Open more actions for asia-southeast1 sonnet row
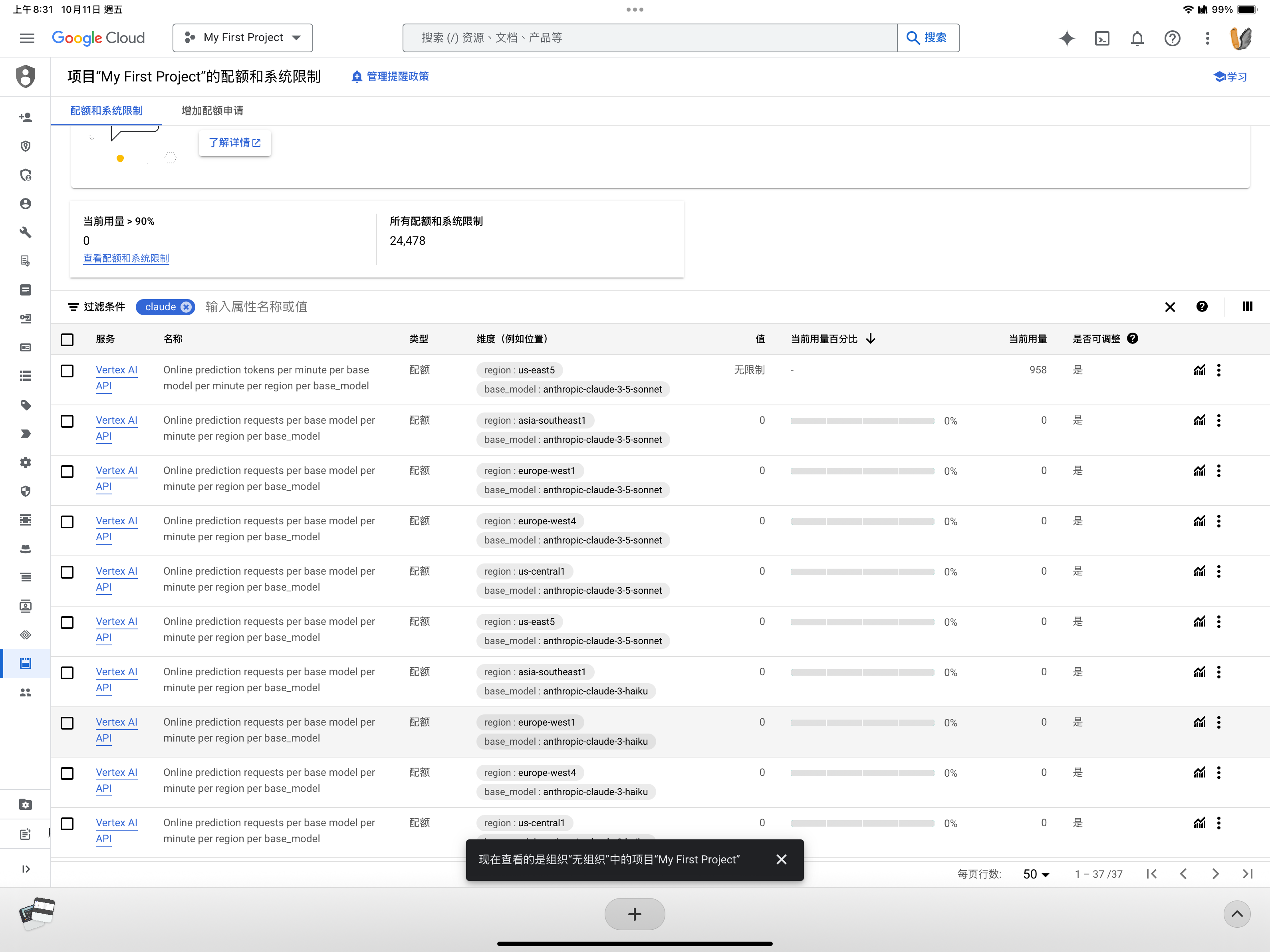The image size is (1270, 952). 1218,420
